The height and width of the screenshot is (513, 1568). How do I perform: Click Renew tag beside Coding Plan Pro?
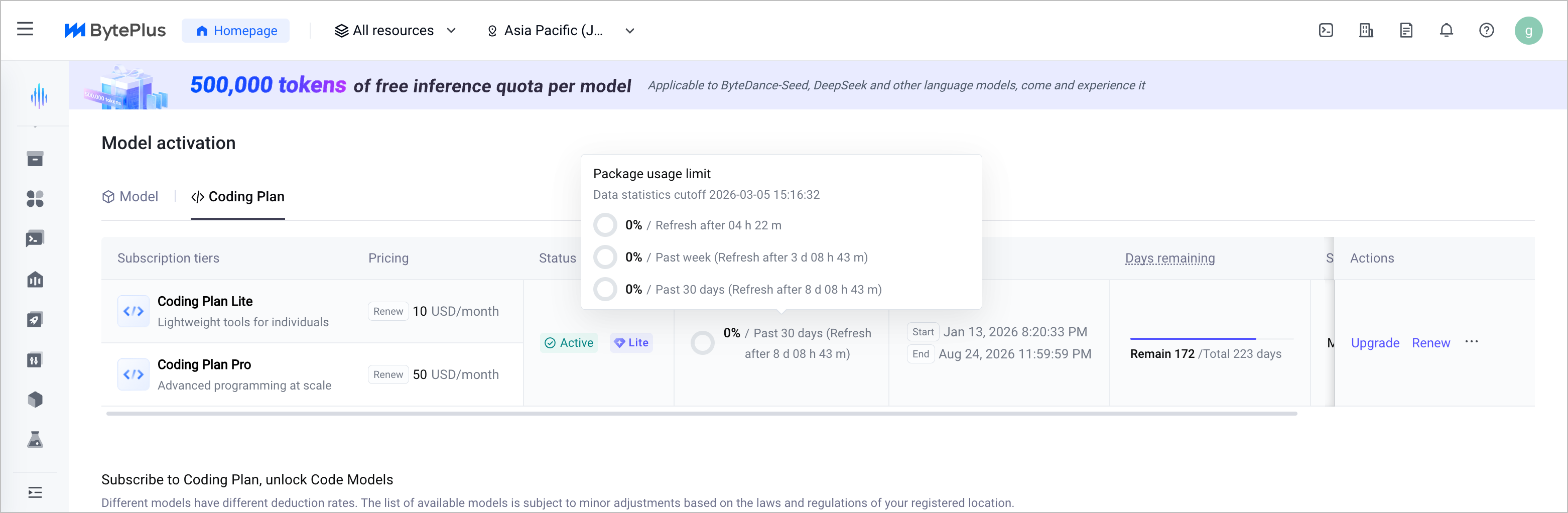pyautogui.click(x=388, y=374)
